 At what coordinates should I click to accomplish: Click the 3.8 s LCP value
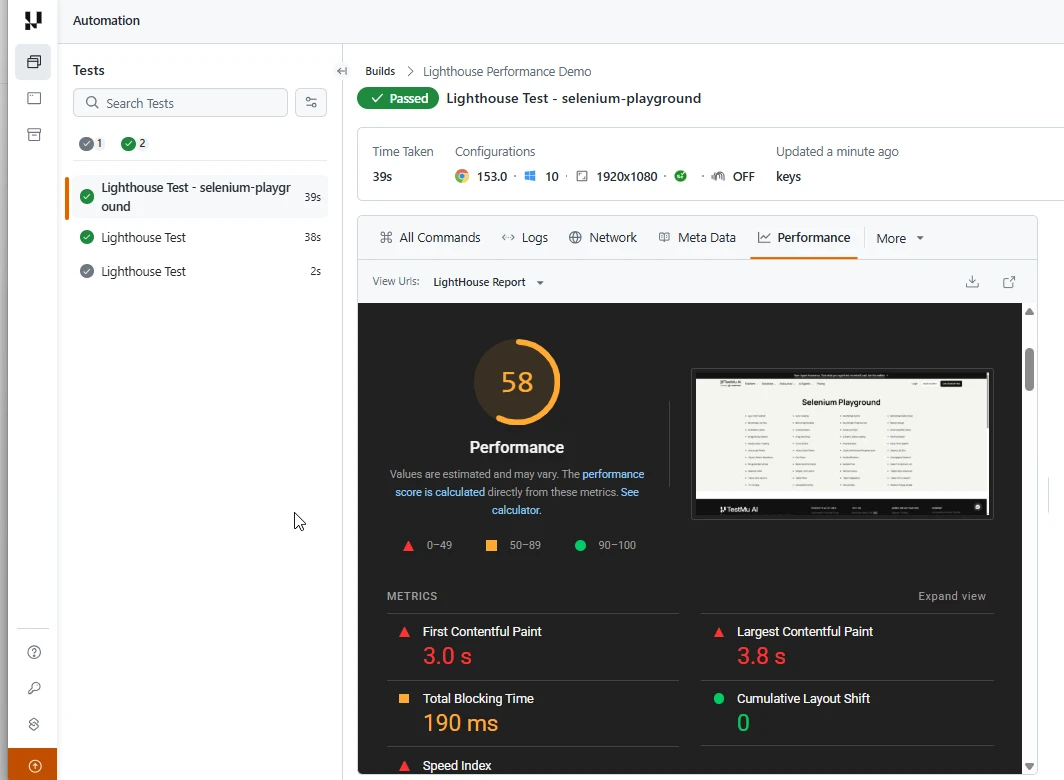click(x=761, y=656)
